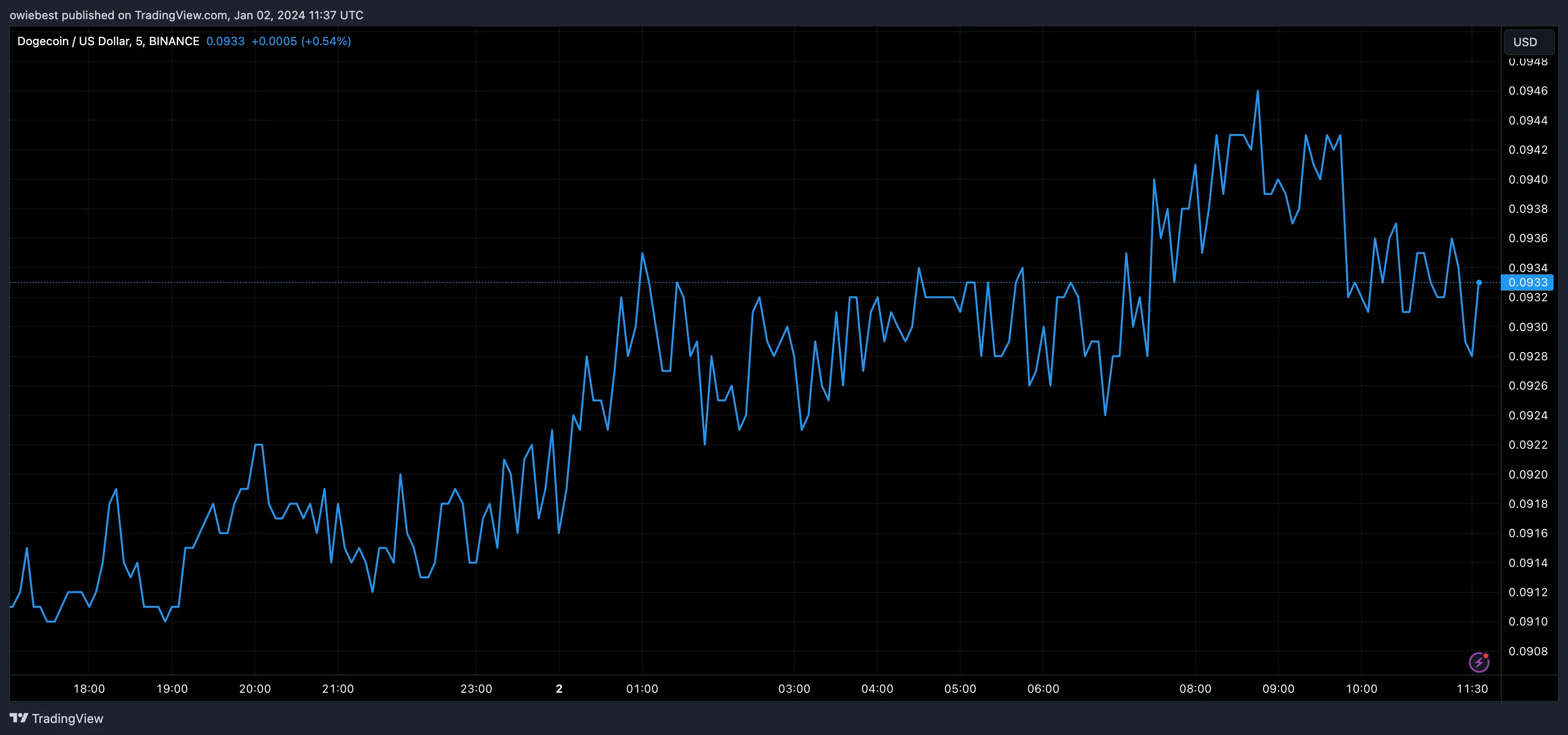The width and height of the screenshot is (1568, 735).
Task: Click the 0.0933 price change value in legend
Action: pyautogui.click(x=224, y=41)
